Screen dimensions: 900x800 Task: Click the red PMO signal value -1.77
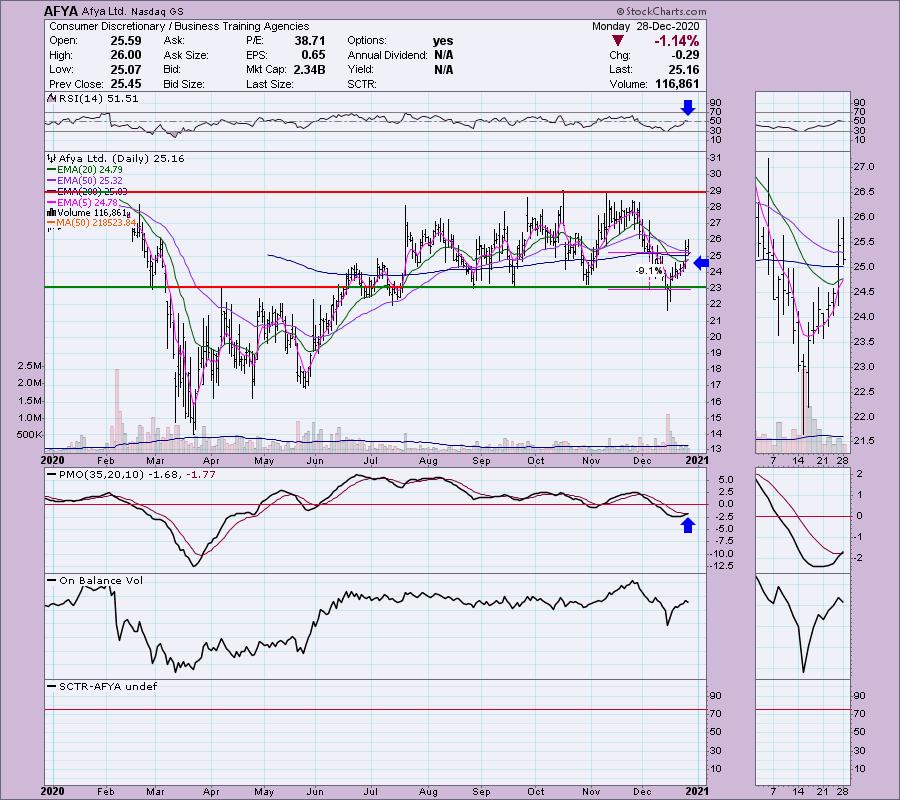(201, 475)
